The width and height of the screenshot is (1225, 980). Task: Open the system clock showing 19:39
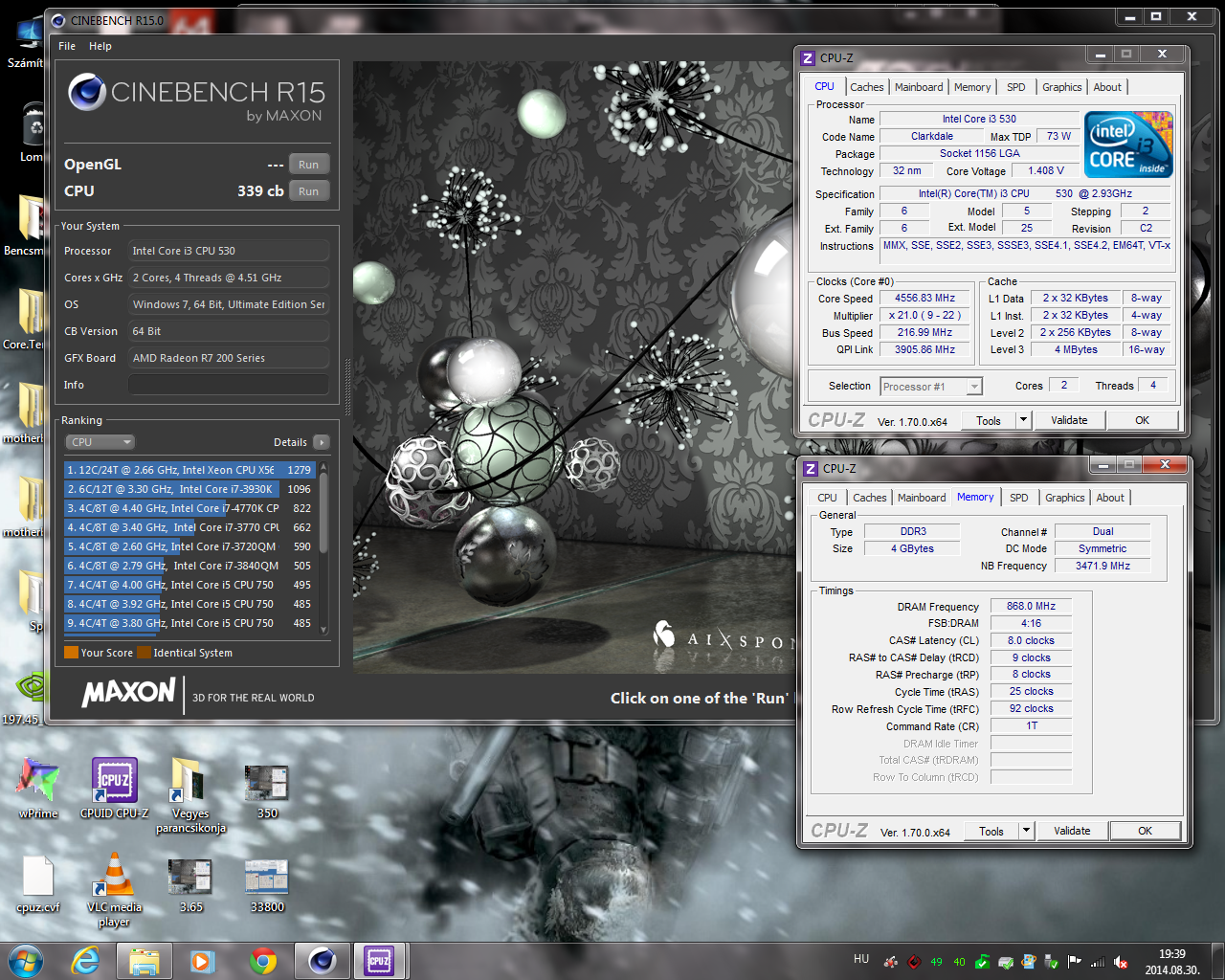(x=1171, y=962)
